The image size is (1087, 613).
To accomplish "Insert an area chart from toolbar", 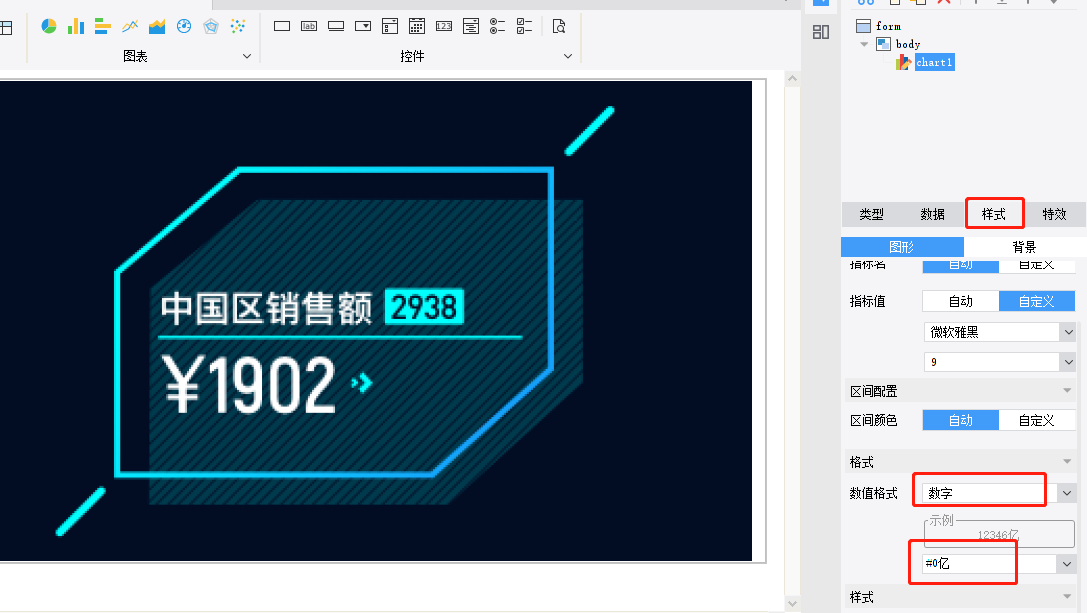I will (157, 26).
